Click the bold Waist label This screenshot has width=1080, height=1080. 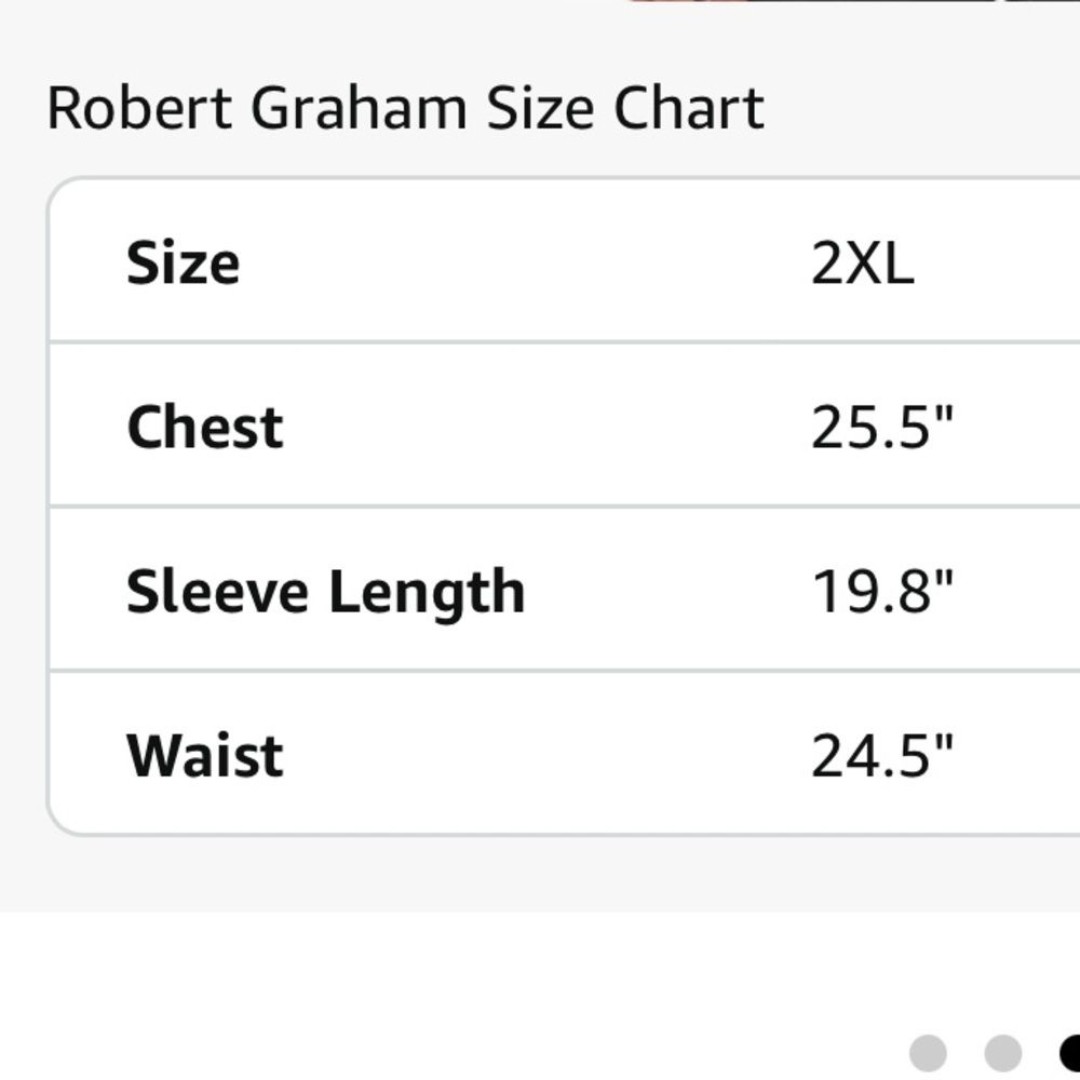205,756
